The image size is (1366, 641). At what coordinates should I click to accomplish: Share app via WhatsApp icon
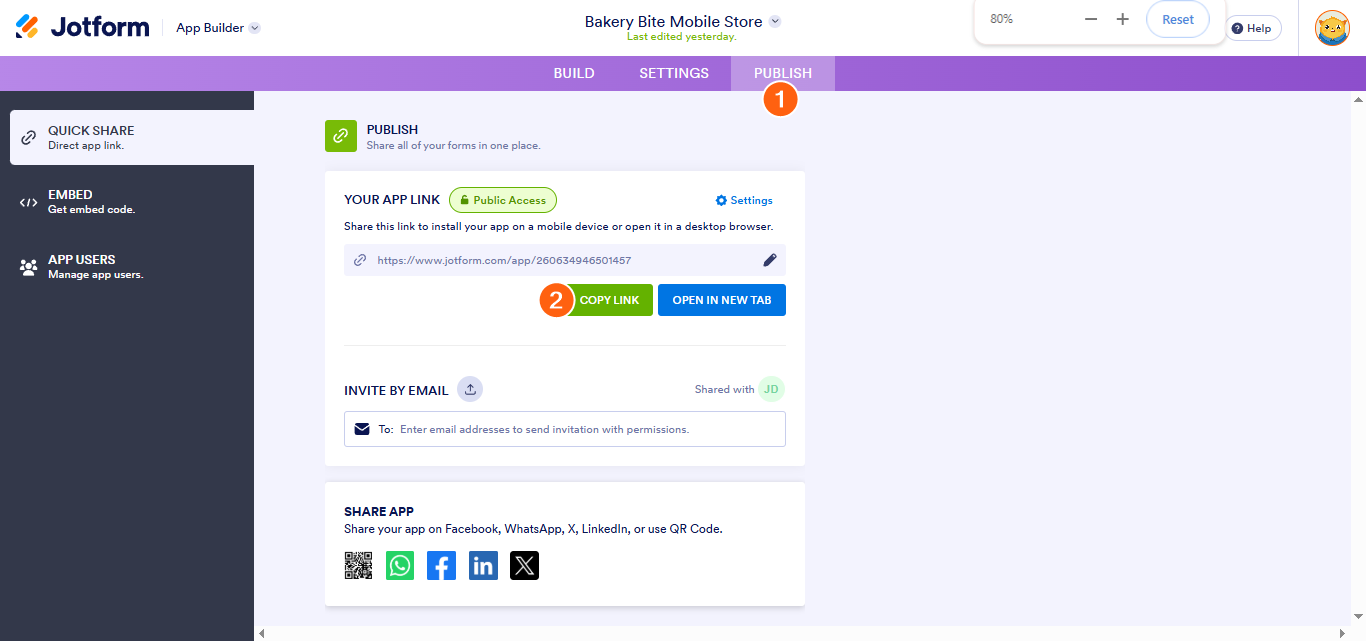(x=400, y=566)
